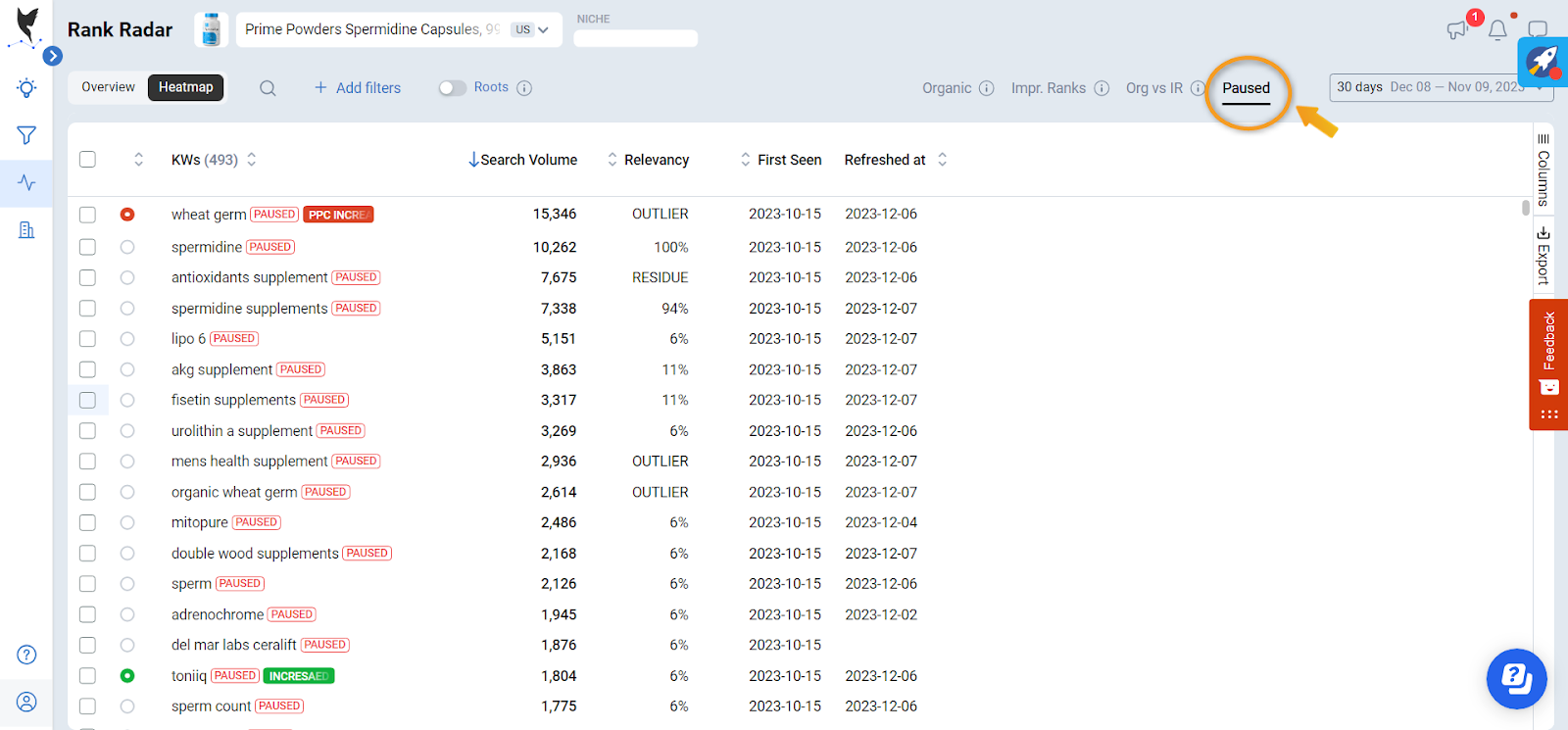Click the mens health supplement keyword

point(250,462)
